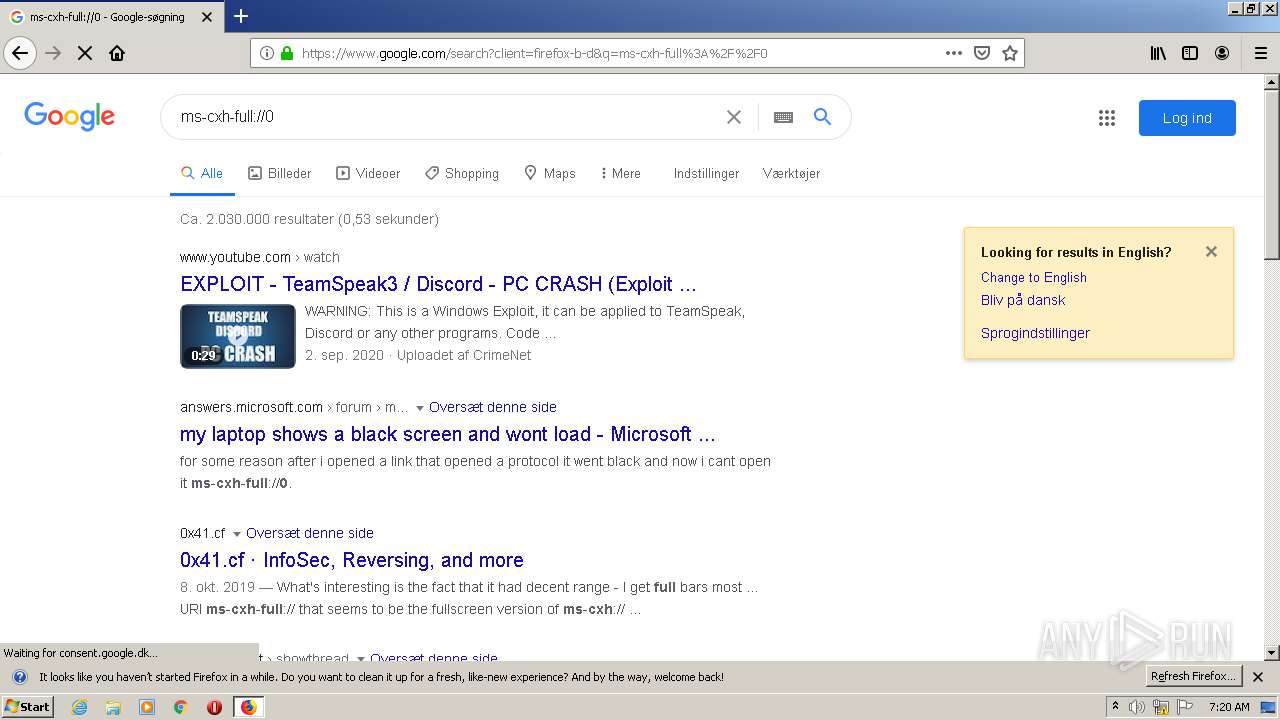The width and height of the screenshot is (1280, 720).
Task: Expand dropdown arrow beside 0x41.cf result
Action: (237, 533)
